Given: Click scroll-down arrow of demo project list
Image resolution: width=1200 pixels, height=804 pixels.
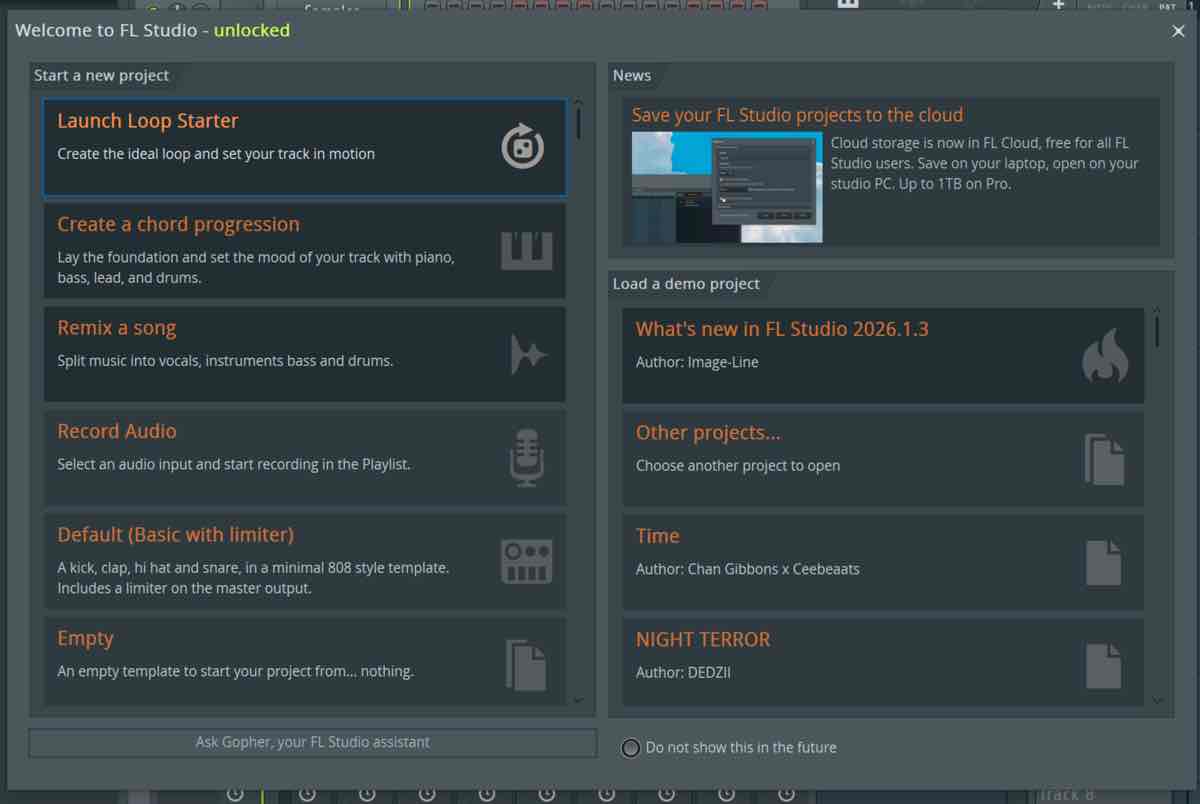Looking at the screenshot, I should [x=1157, y=701].
